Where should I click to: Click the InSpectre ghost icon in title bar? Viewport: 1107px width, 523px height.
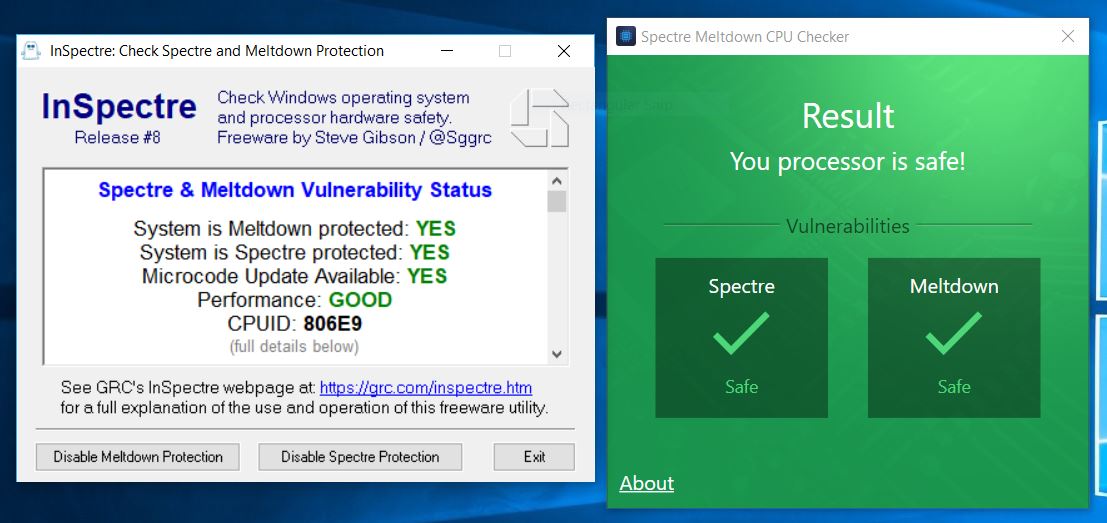pyautogui.click(x=31, y=51)
